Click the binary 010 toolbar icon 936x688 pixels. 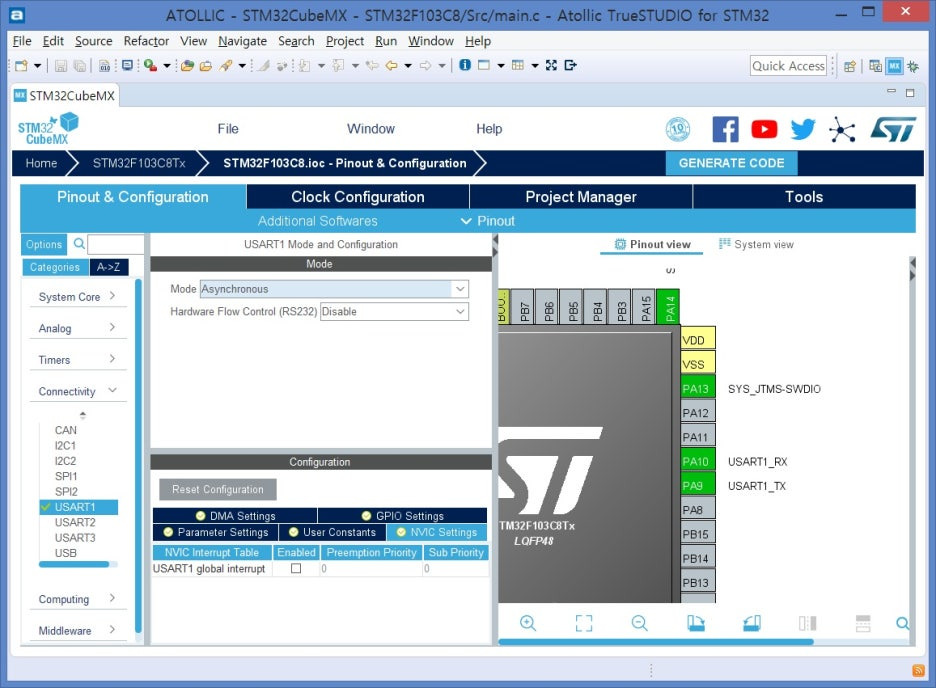click(104, 66)
